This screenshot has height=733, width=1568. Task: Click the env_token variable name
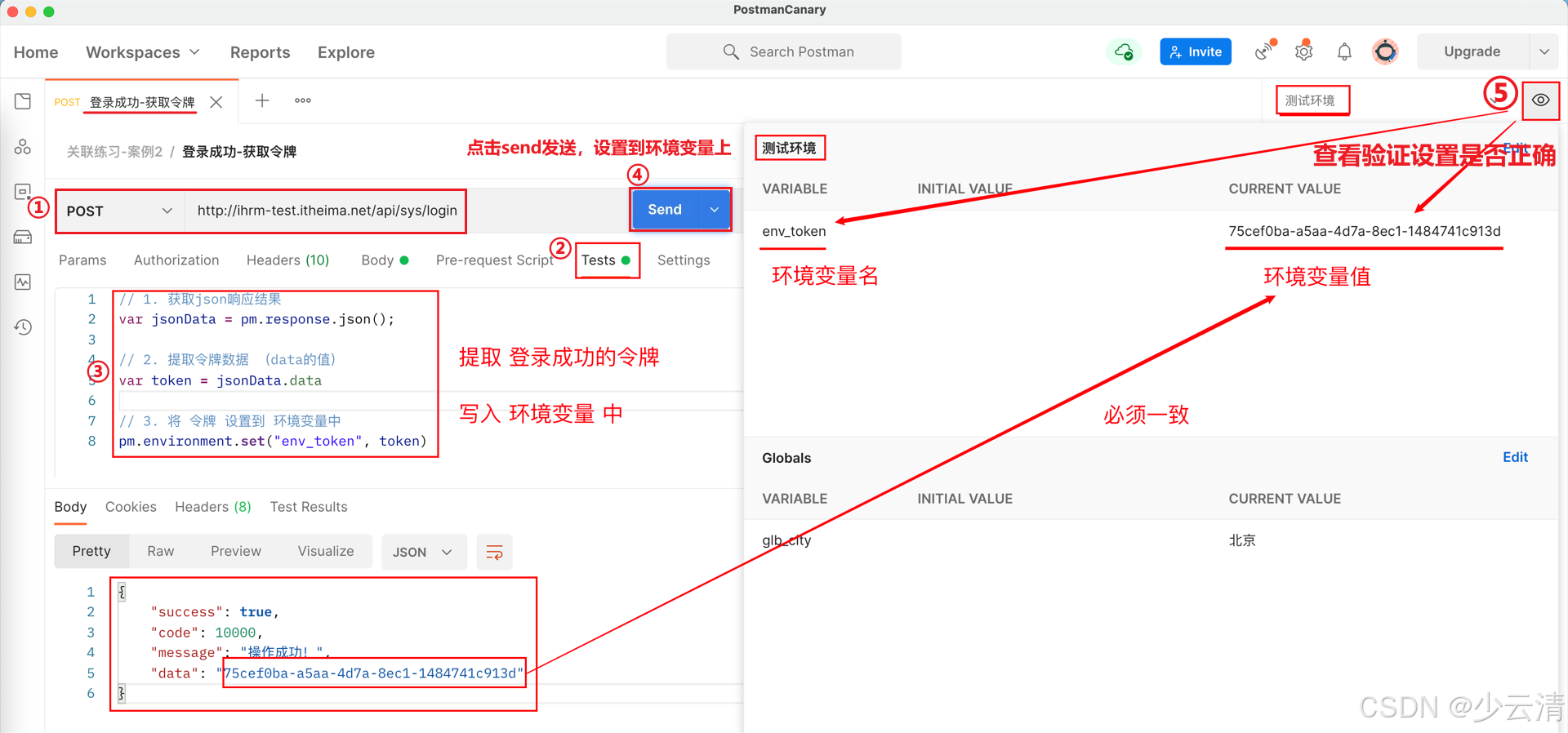(794, 232)
